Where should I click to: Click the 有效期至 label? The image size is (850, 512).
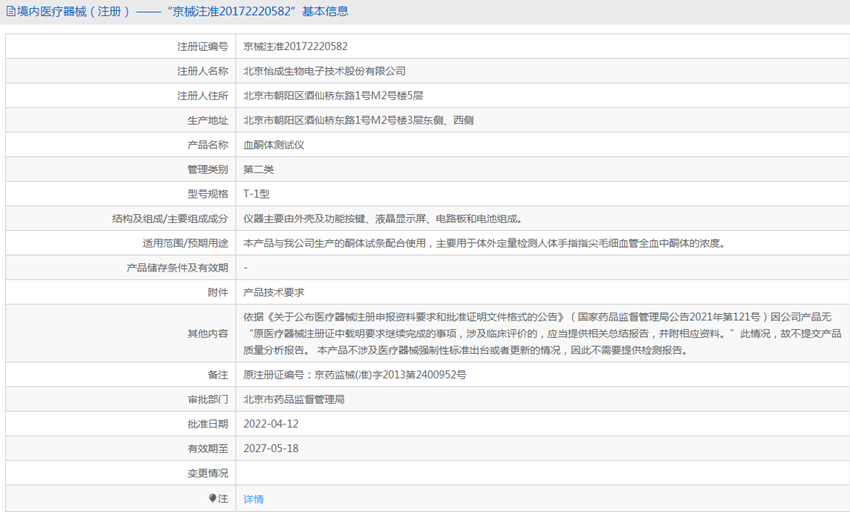coord(208,449)
